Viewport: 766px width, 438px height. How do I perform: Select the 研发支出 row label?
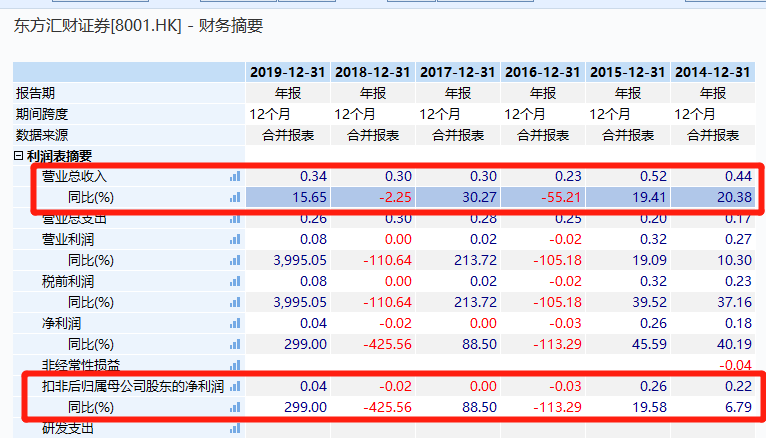[67, 428]
